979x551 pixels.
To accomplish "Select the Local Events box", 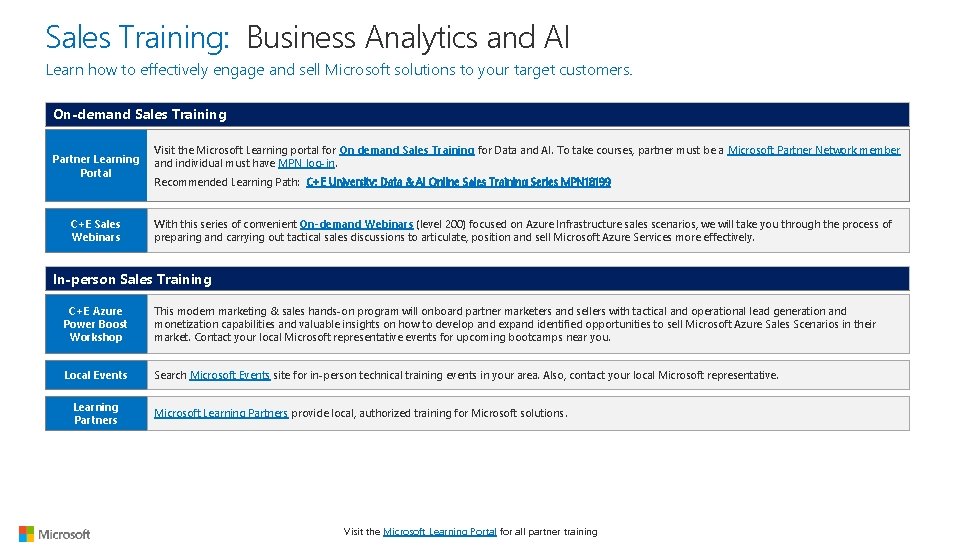I will pyautogui.click(x=96, y=375).
